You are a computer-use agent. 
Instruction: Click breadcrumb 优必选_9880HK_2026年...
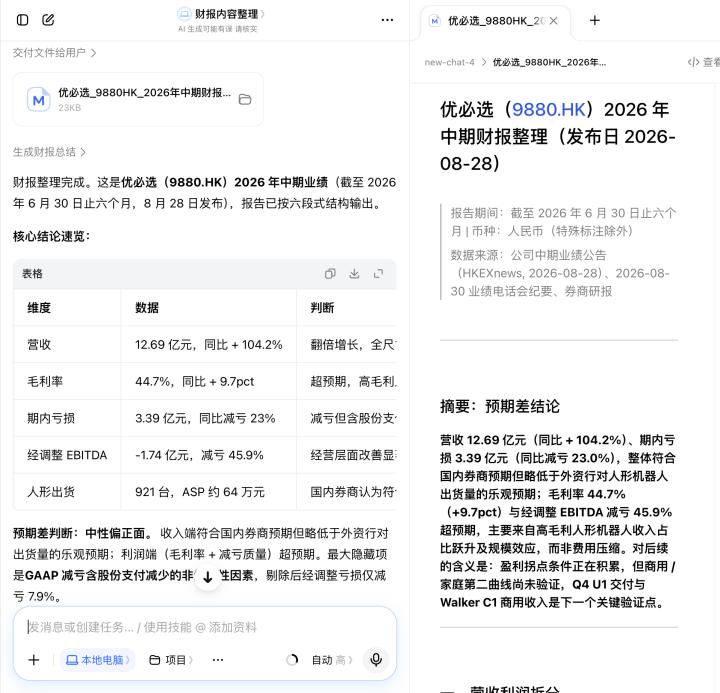pyautogui.click(x=549, y=62)
